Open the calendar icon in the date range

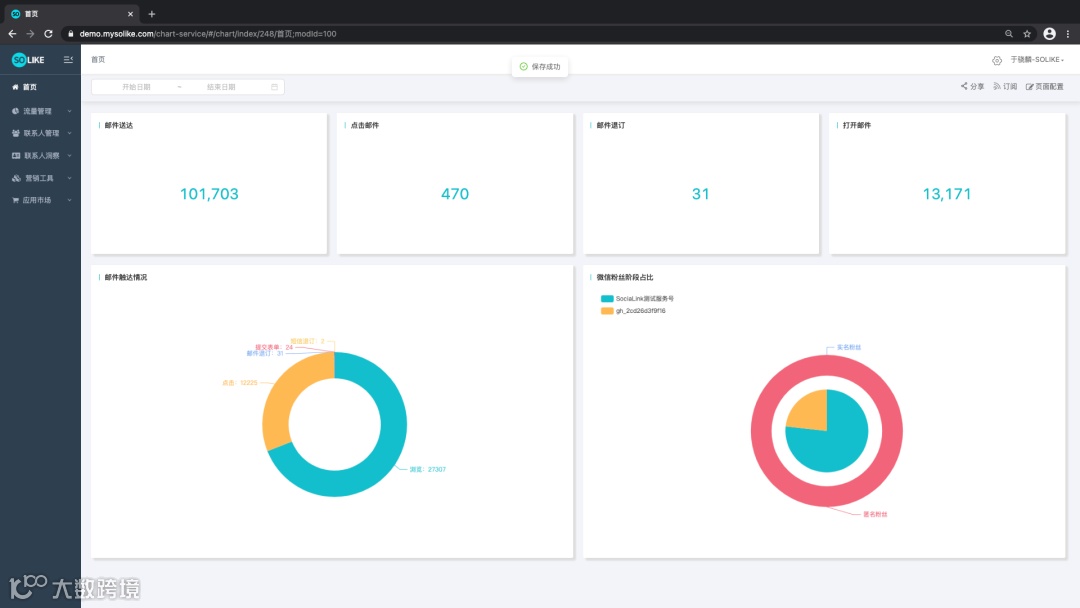tap(274, 87)
